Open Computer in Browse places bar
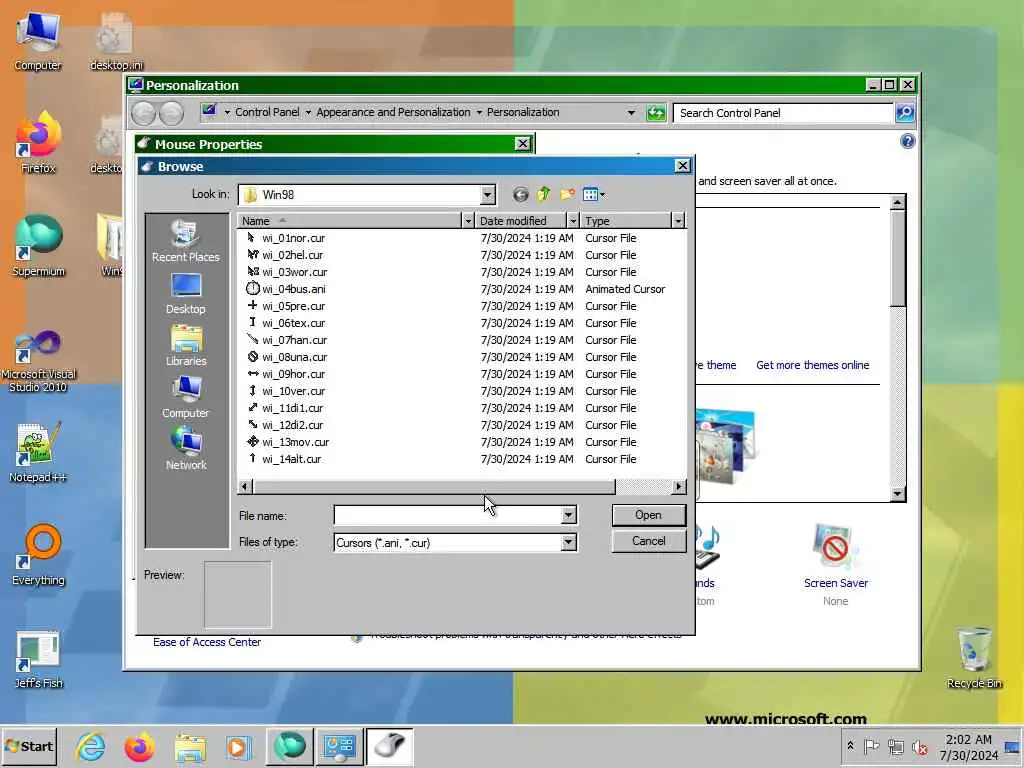Viewport: 1024px width, 768px height. tap(186, 398)
